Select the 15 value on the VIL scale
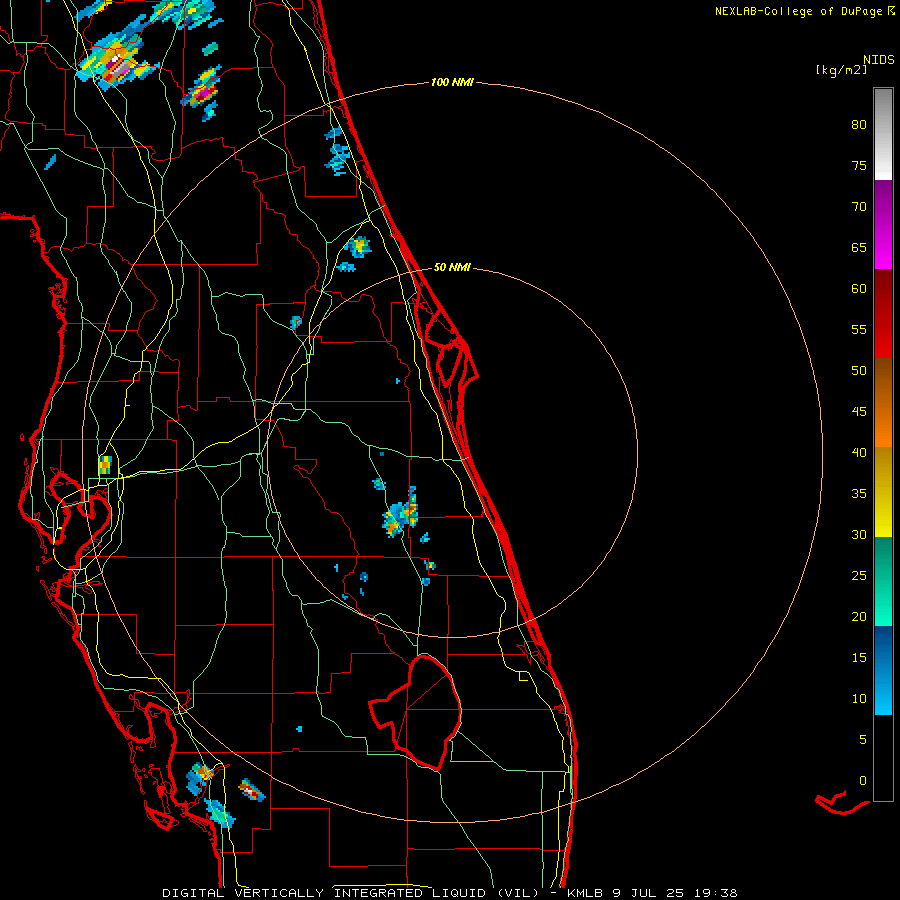This screenshot has height=900, width=900. pyautogui.click(x=859, y=658)
